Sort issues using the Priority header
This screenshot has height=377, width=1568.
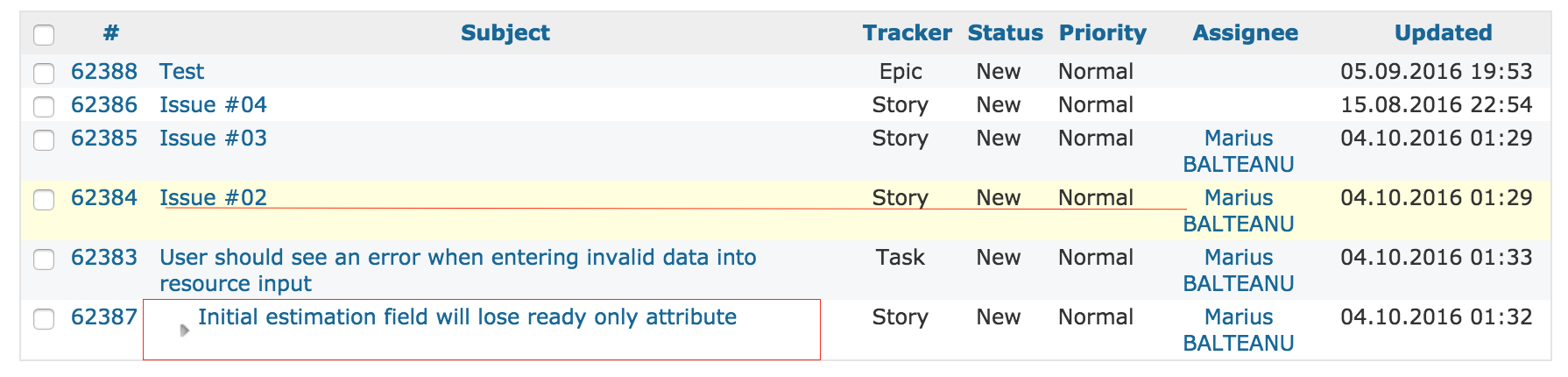pyautogui.click(x=1102, y=33)
